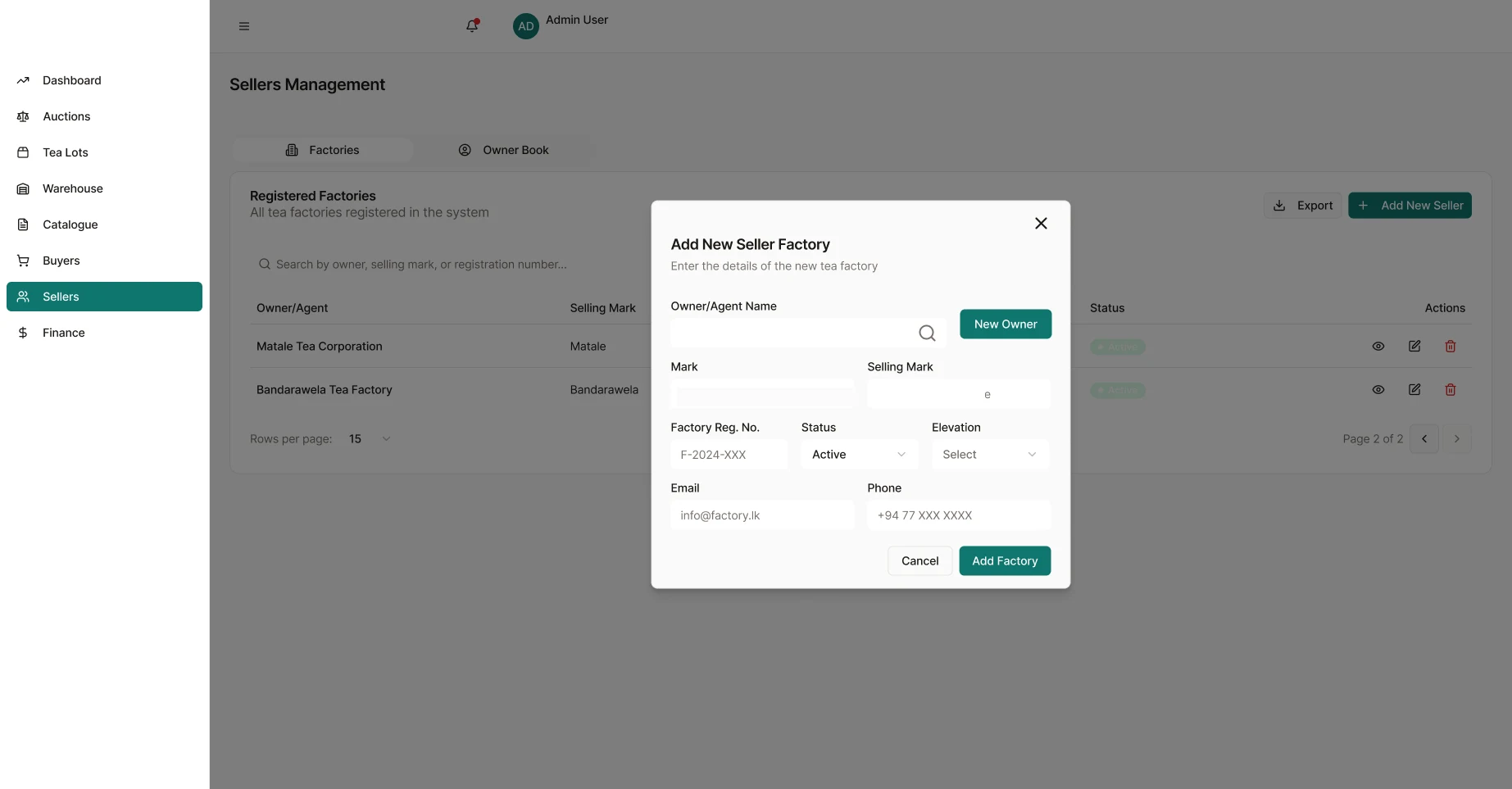1512x789 pixels.
Task: Close the Add New Seller Factory dialog
Action: pos(1041,224)
